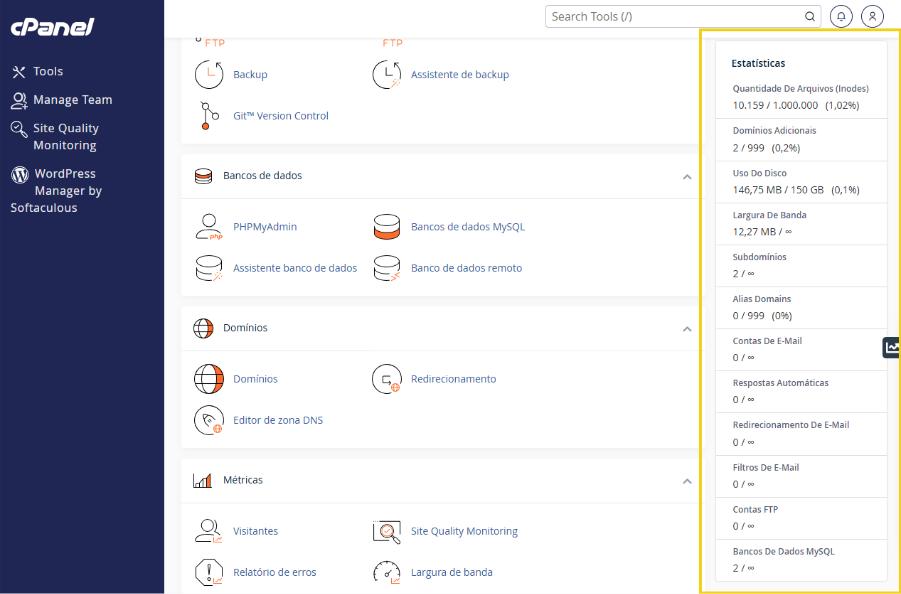901x594 pixels.
Task: Open the Assistente banco de dados icon
Action: pyautogui.click(x=209, y=268)
